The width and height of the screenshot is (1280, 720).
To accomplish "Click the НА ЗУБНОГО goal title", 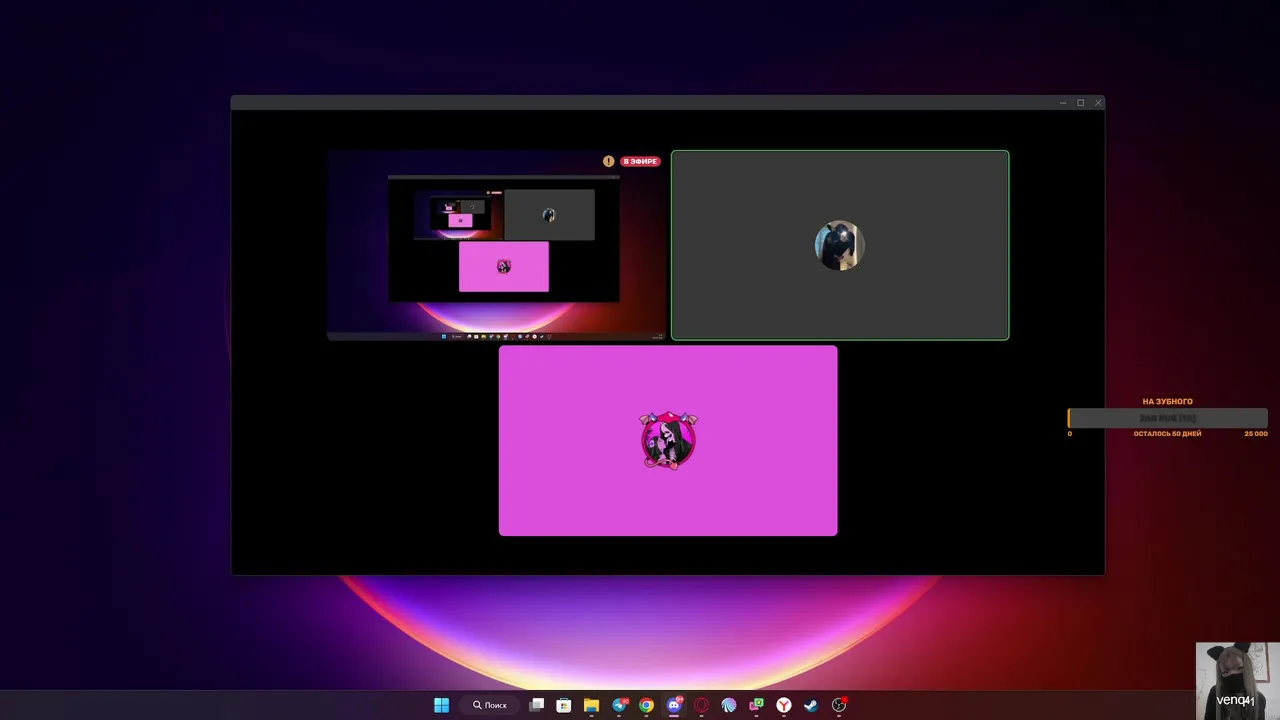I will 1167,402.
